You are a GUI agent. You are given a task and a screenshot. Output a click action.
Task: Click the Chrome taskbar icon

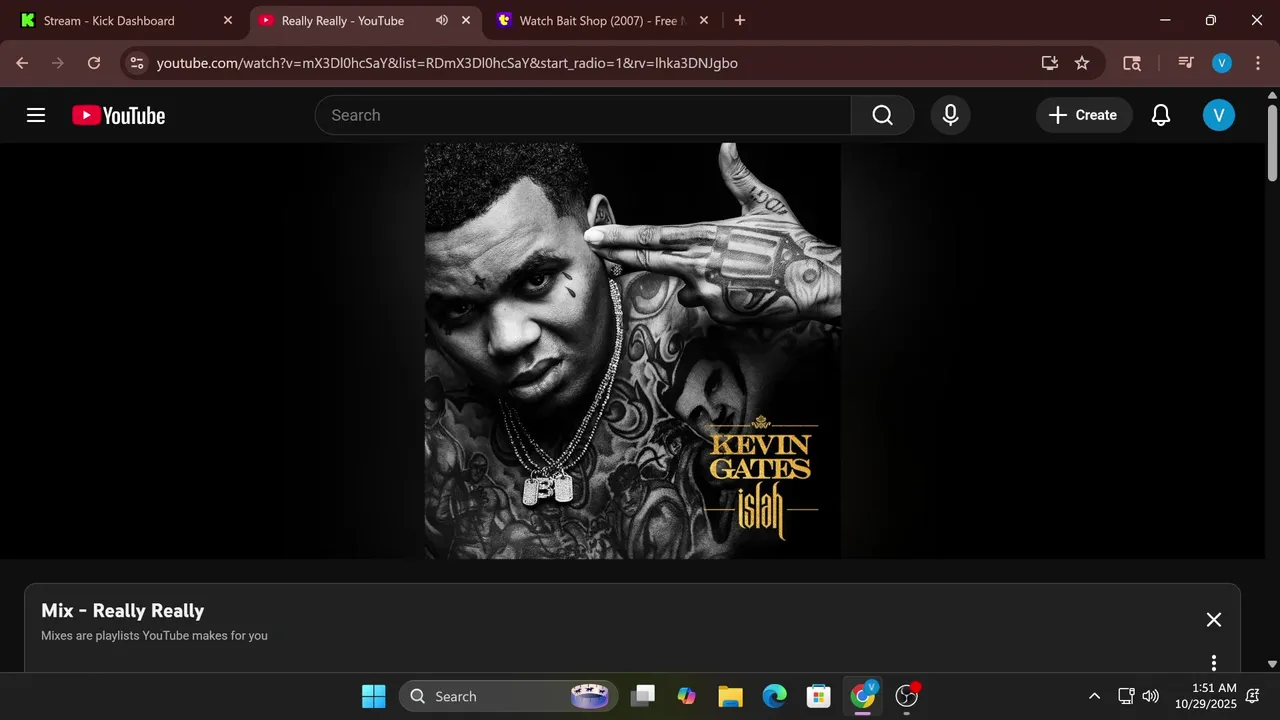[x=862, y=696]
